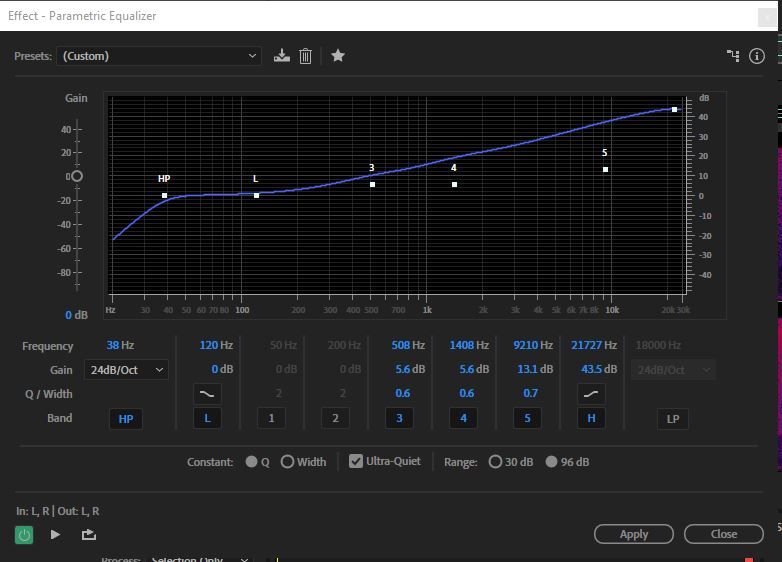Click the Close button
Screen dimensions: 782x562
(x=724, y=534)
